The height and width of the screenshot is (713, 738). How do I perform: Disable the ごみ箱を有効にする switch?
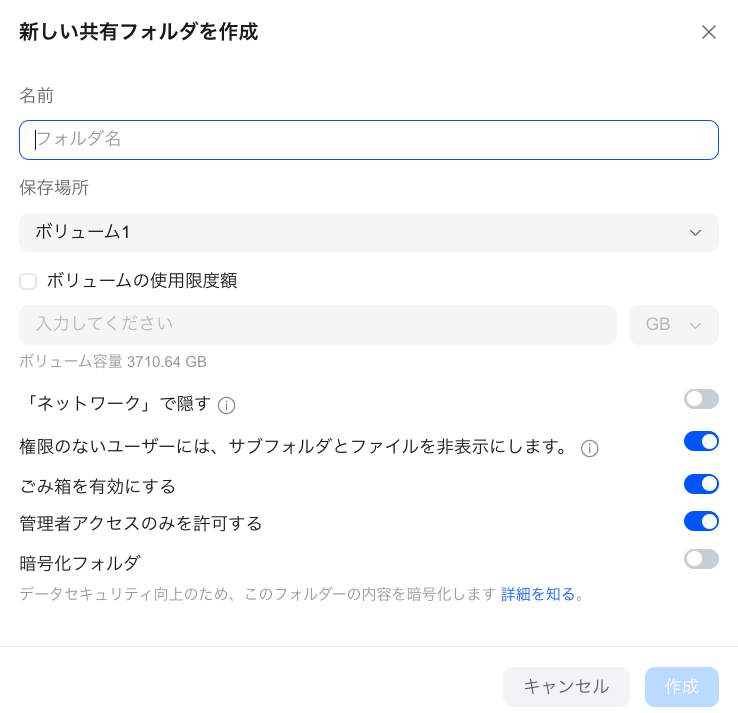[701, 484]
